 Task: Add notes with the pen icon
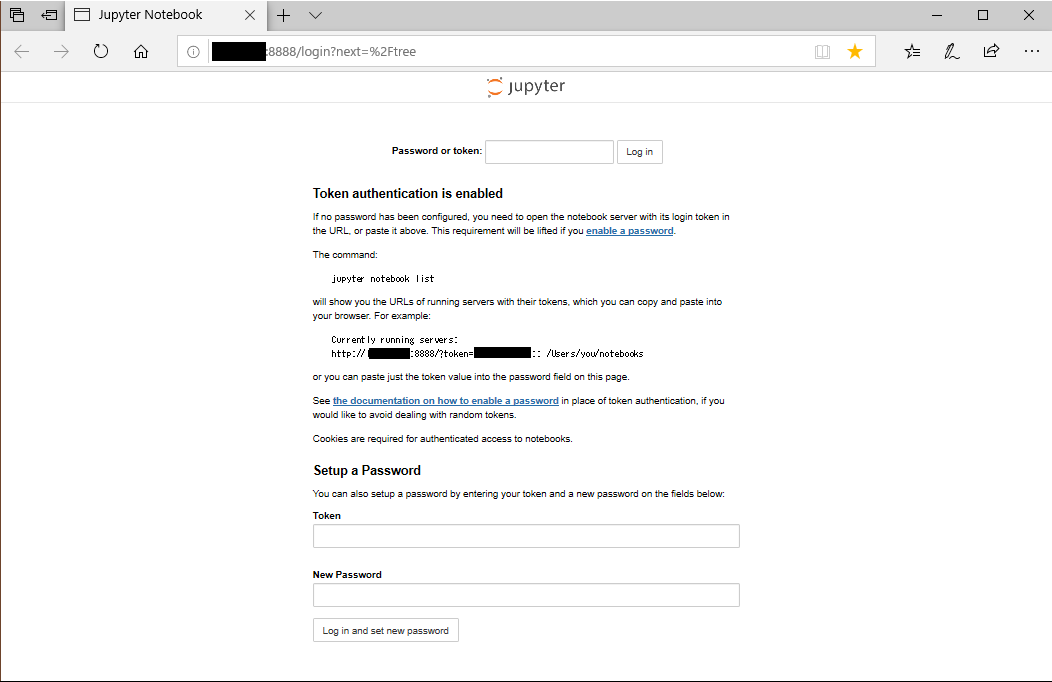click(951, 52)
